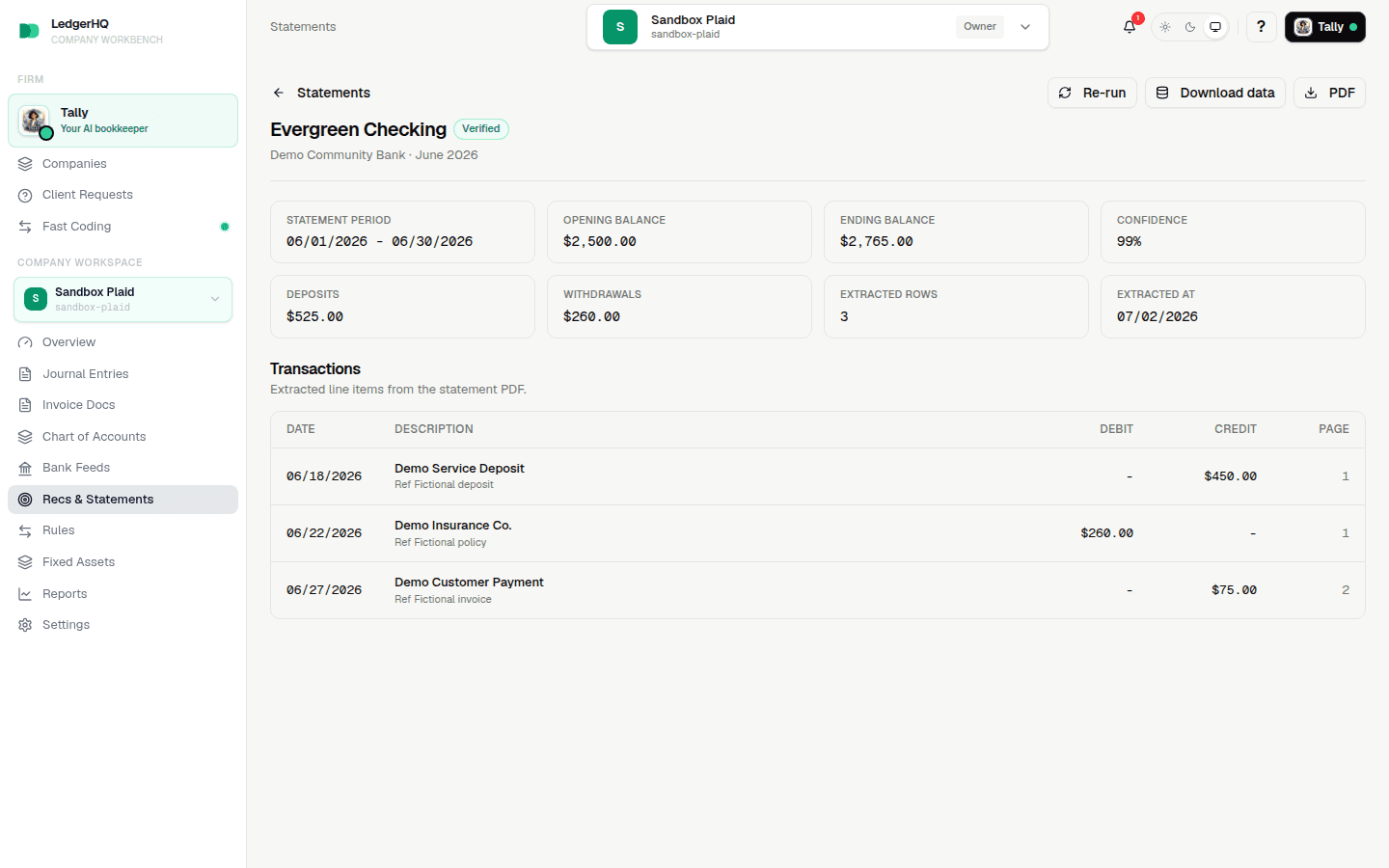Click the Ending Balance $2,765.00 card
The image size is (1389, 868).
956,231
